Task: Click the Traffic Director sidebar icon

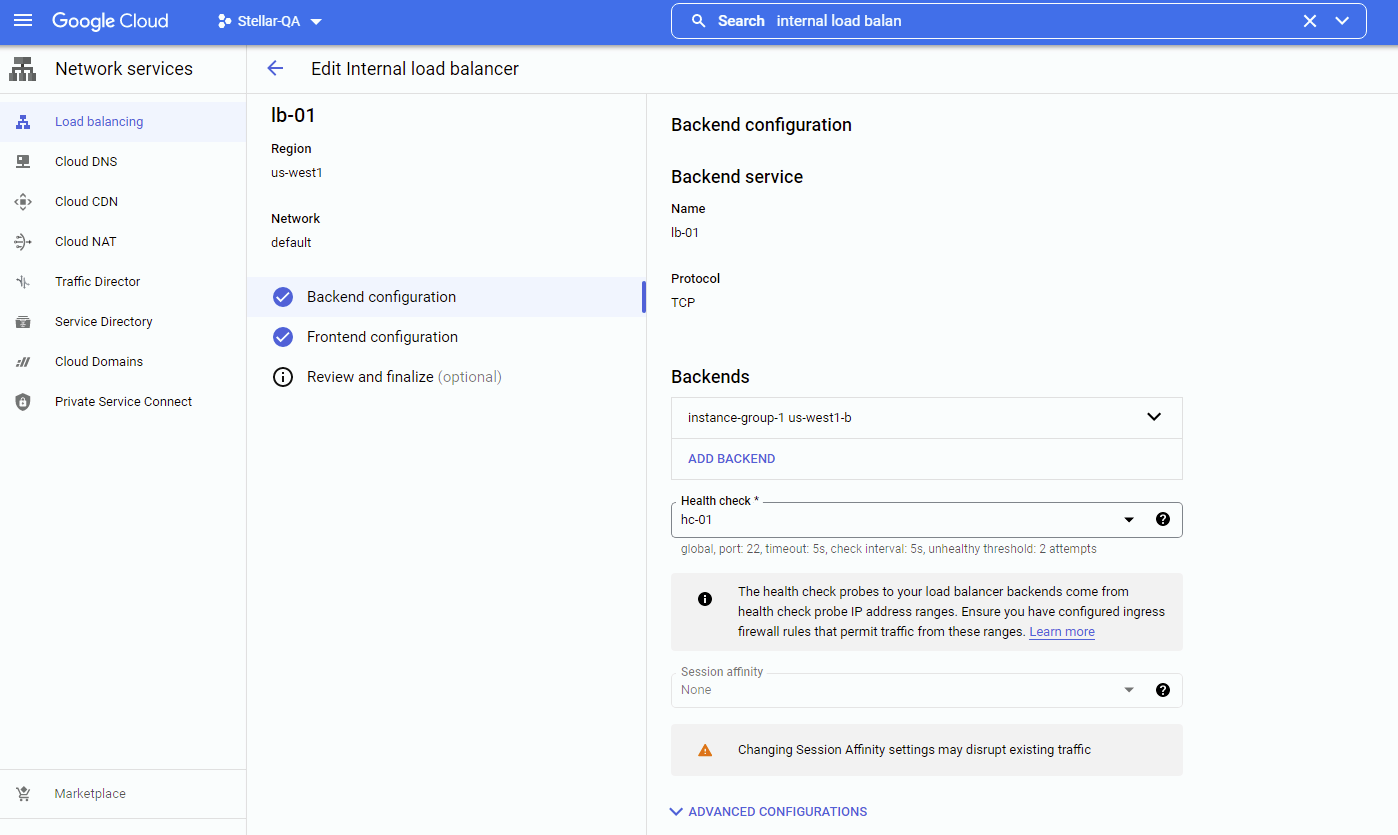Action: pyautogui.click(x=23, y=282)
